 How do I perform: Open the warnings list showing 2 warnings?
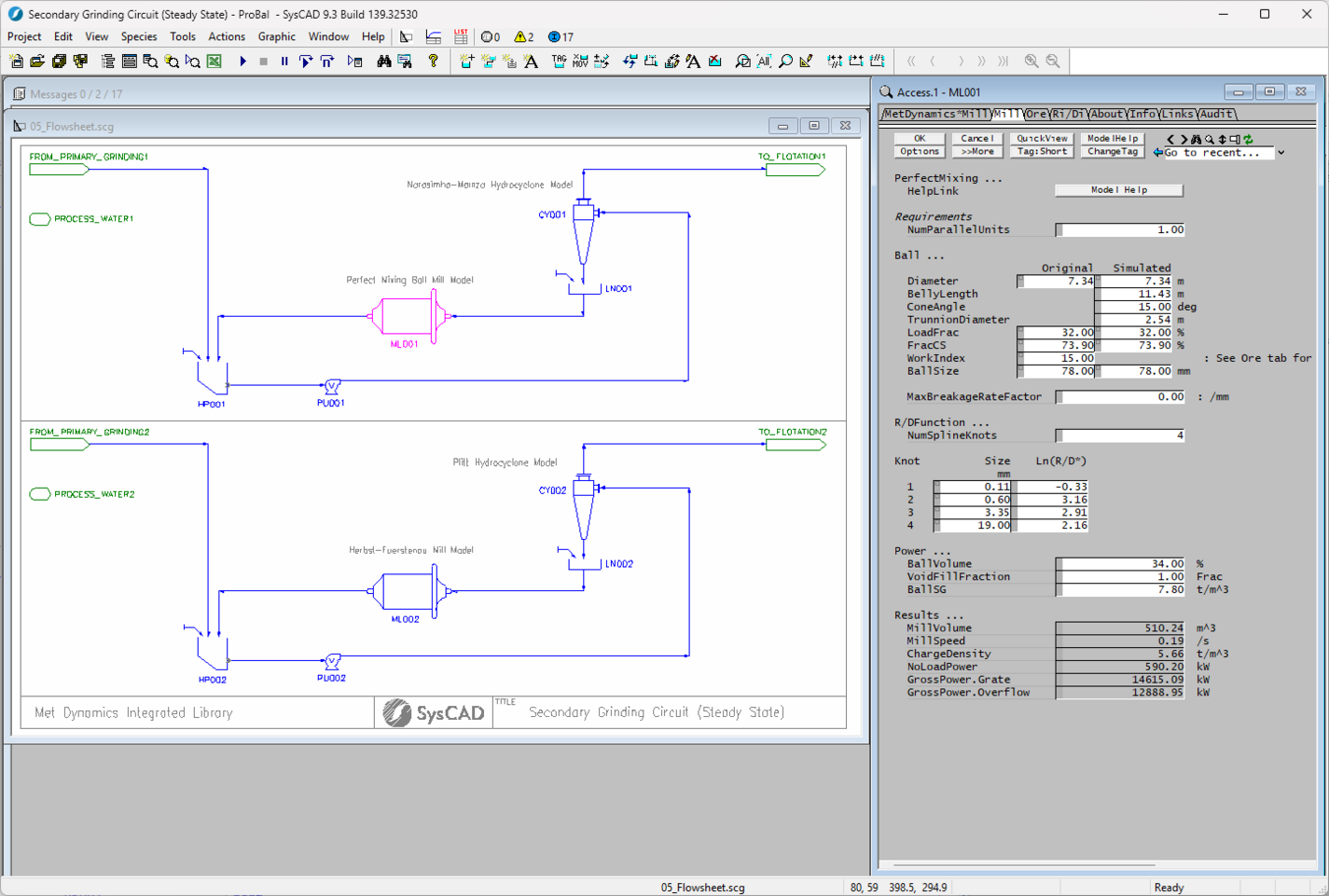point(519,36)
